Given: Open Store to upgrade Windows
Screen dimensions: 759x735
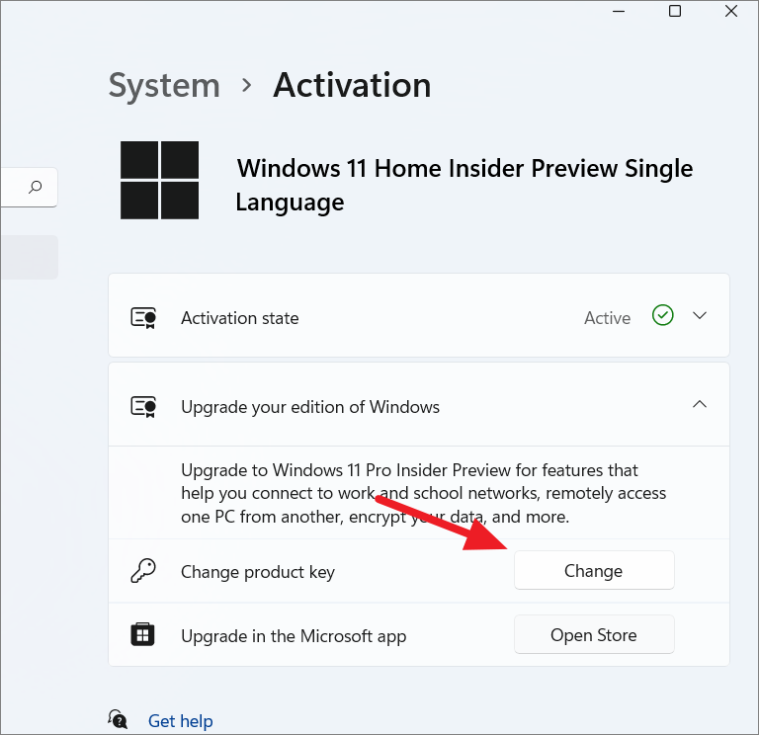Looking at the screenshot, I should point(594,634).
